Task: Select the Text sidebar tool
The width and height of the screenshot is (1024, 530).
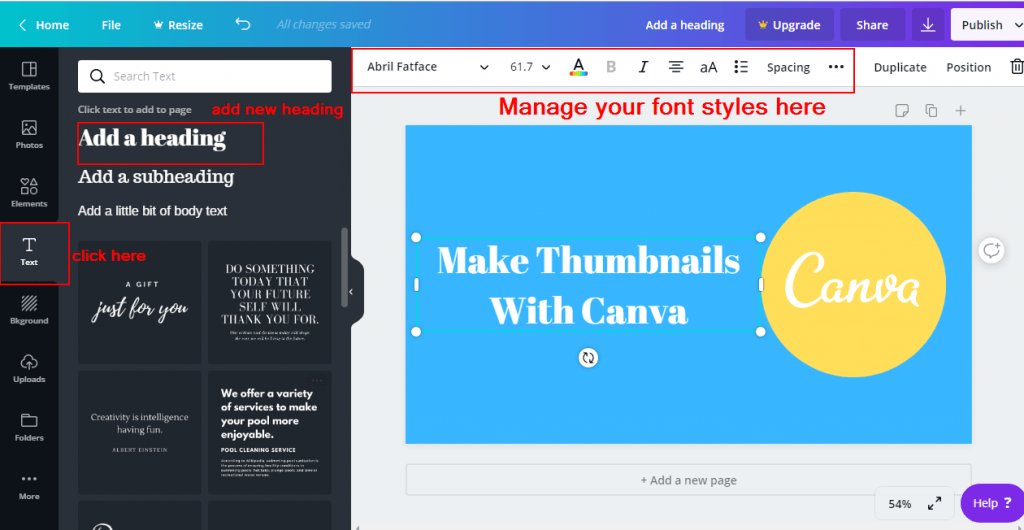Action: point(29,251)
